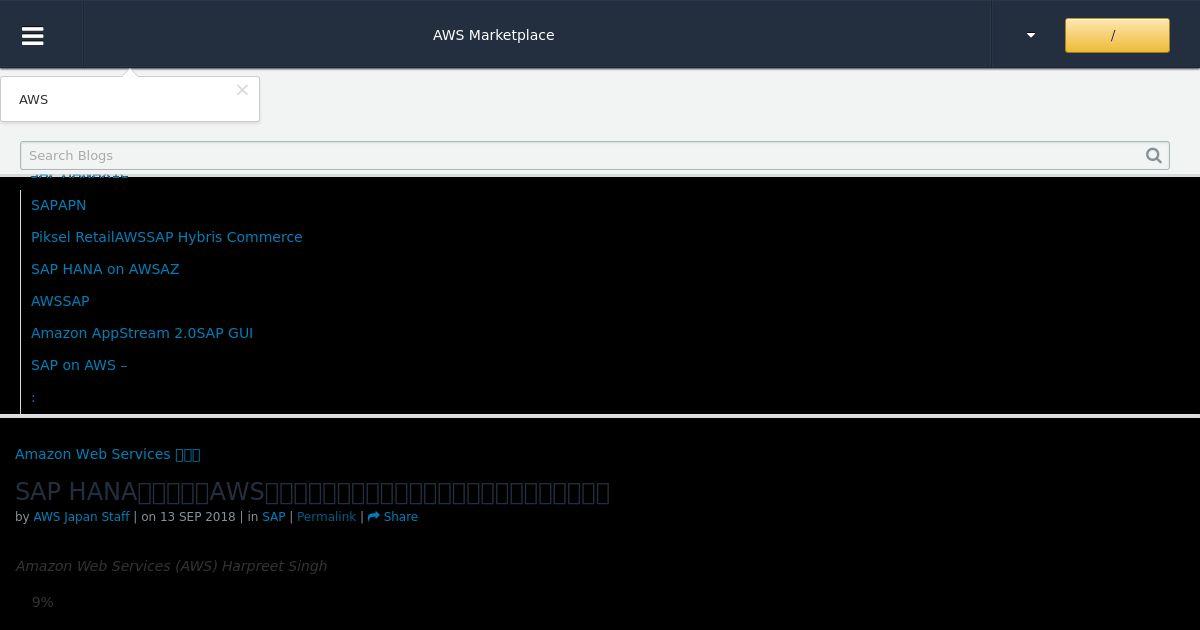
Task: Open the SAP HANA article title
Action: pyautogui.click(x=312, y=492)
